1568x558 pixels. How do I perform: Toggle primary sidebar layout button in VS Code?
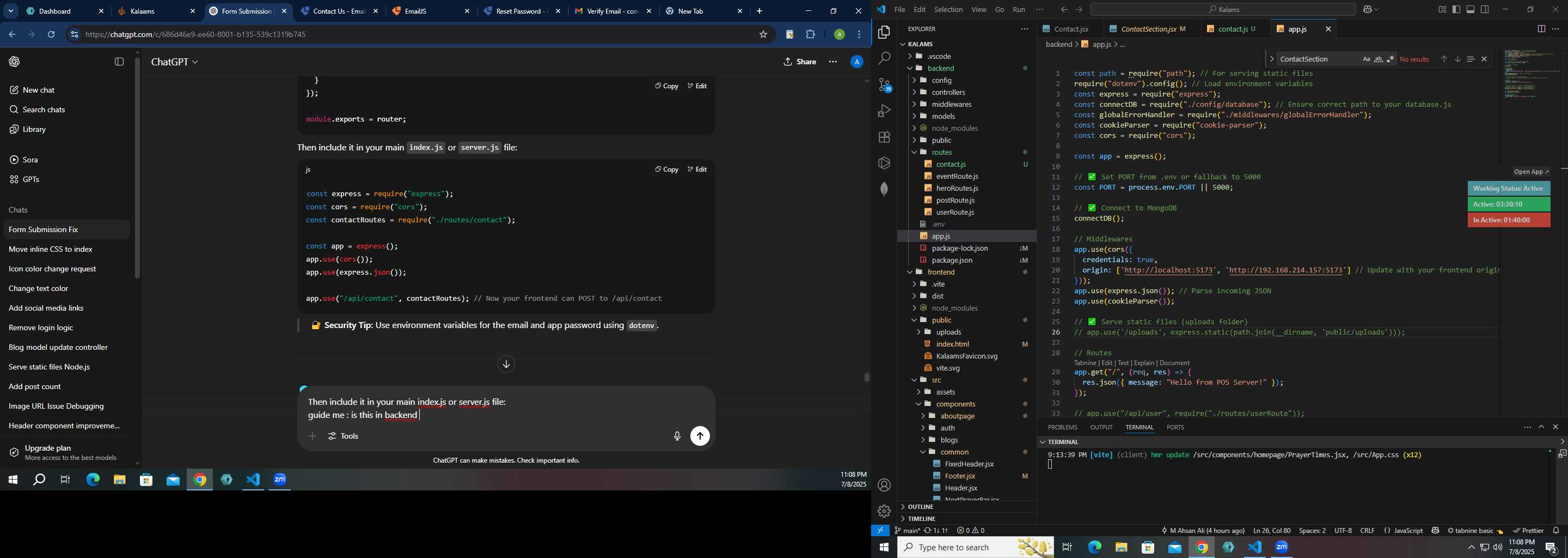[x=1456, y=10]
